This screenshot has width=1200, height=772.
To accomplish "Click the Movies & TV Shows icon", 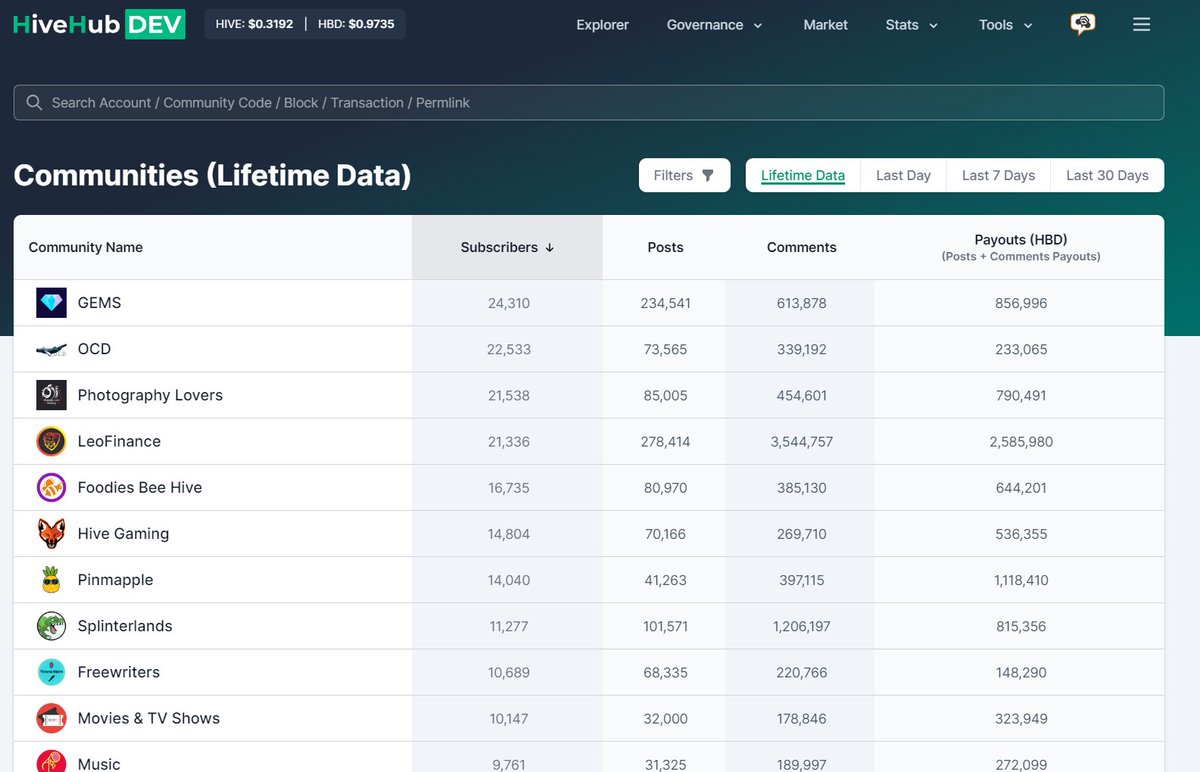I will (51, 718).
